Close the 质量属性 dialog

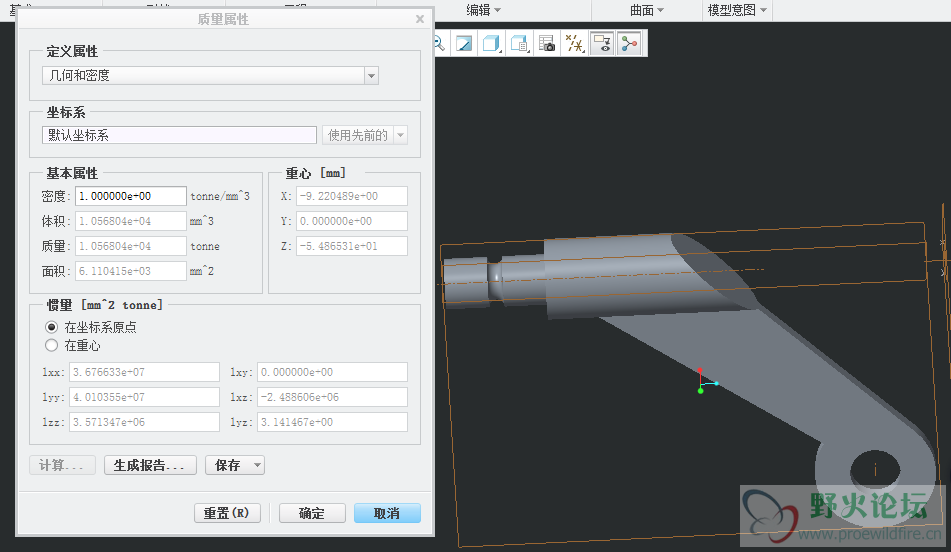(420, 19)
